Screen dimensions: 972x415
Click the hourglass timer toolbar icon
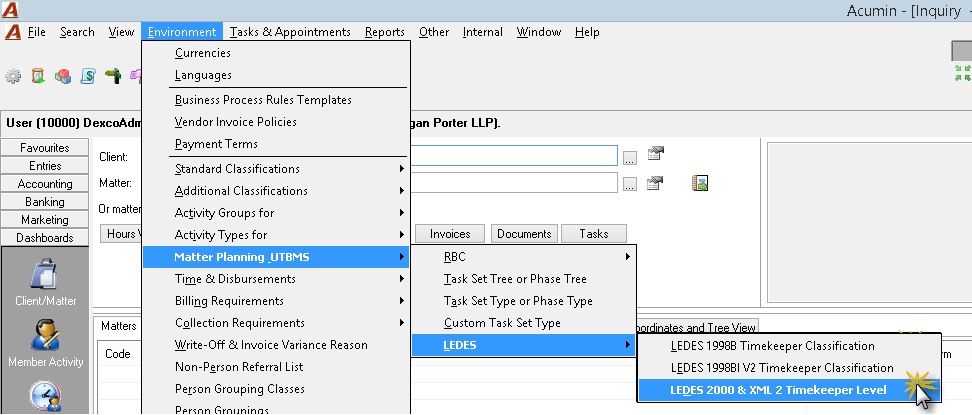point(38,76)
